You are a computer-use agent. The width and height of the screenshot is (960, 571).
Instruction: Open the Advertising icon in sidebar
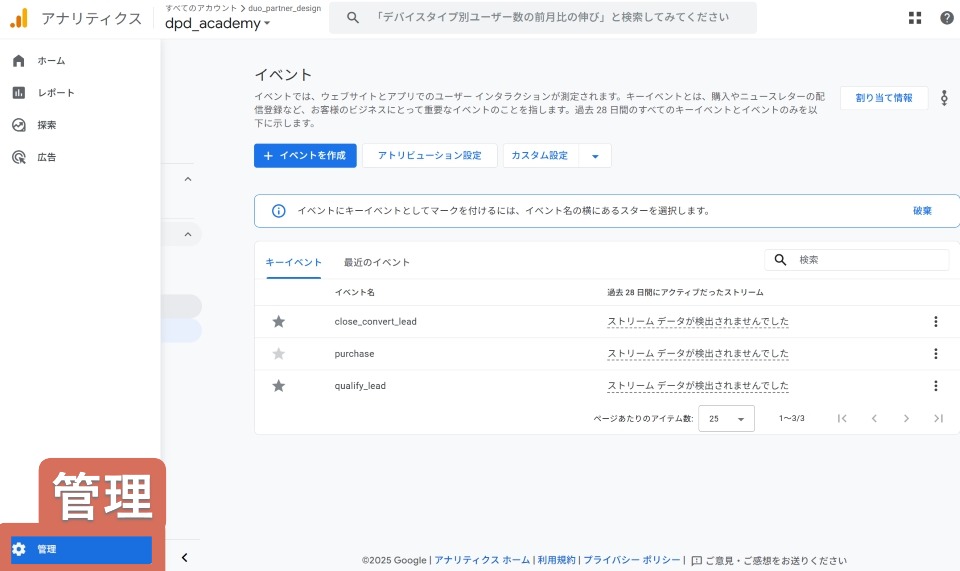pyautogui.click(x=18, y=157)
